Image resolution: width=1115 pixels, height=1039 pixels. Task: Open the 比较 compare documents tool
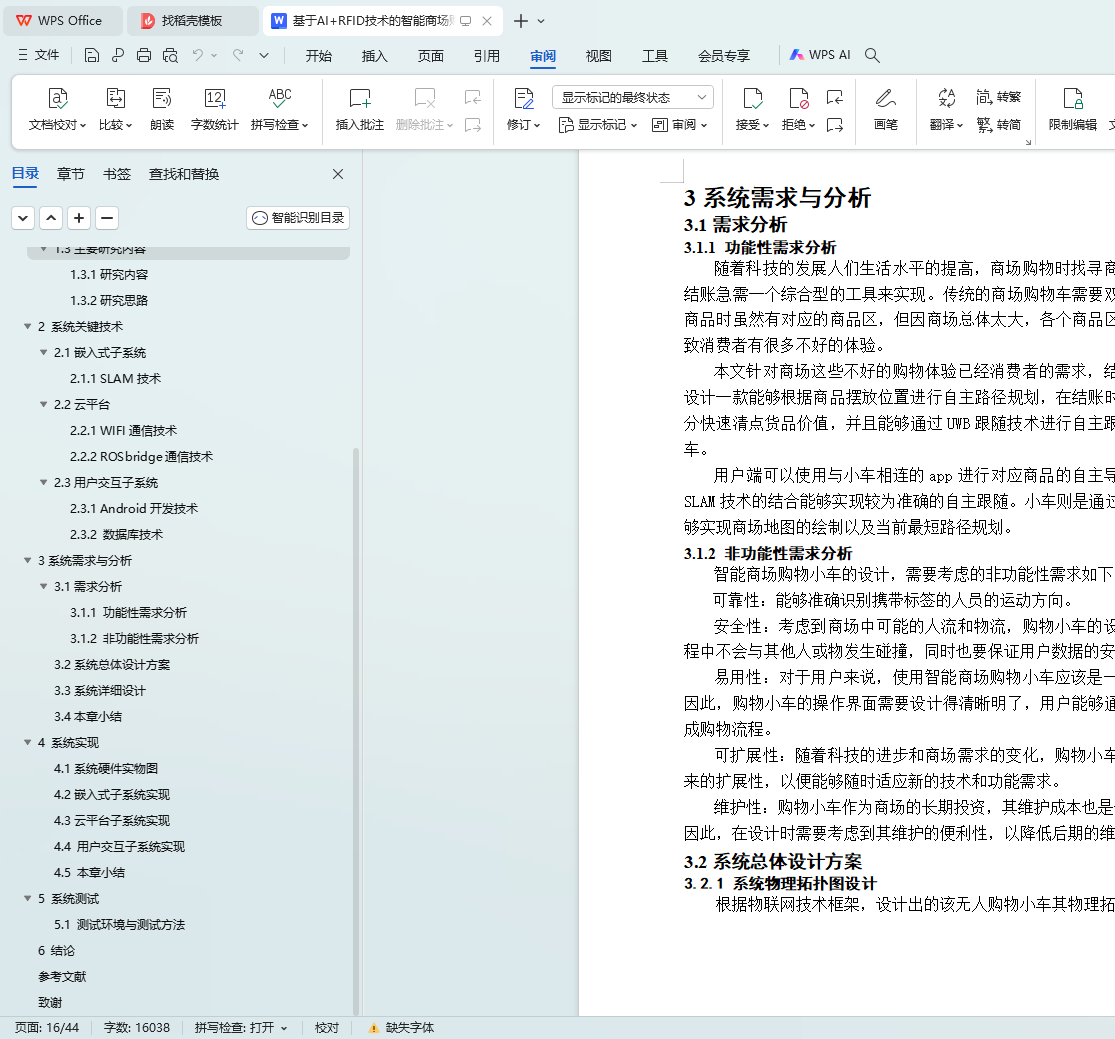[x=115, y=110]
